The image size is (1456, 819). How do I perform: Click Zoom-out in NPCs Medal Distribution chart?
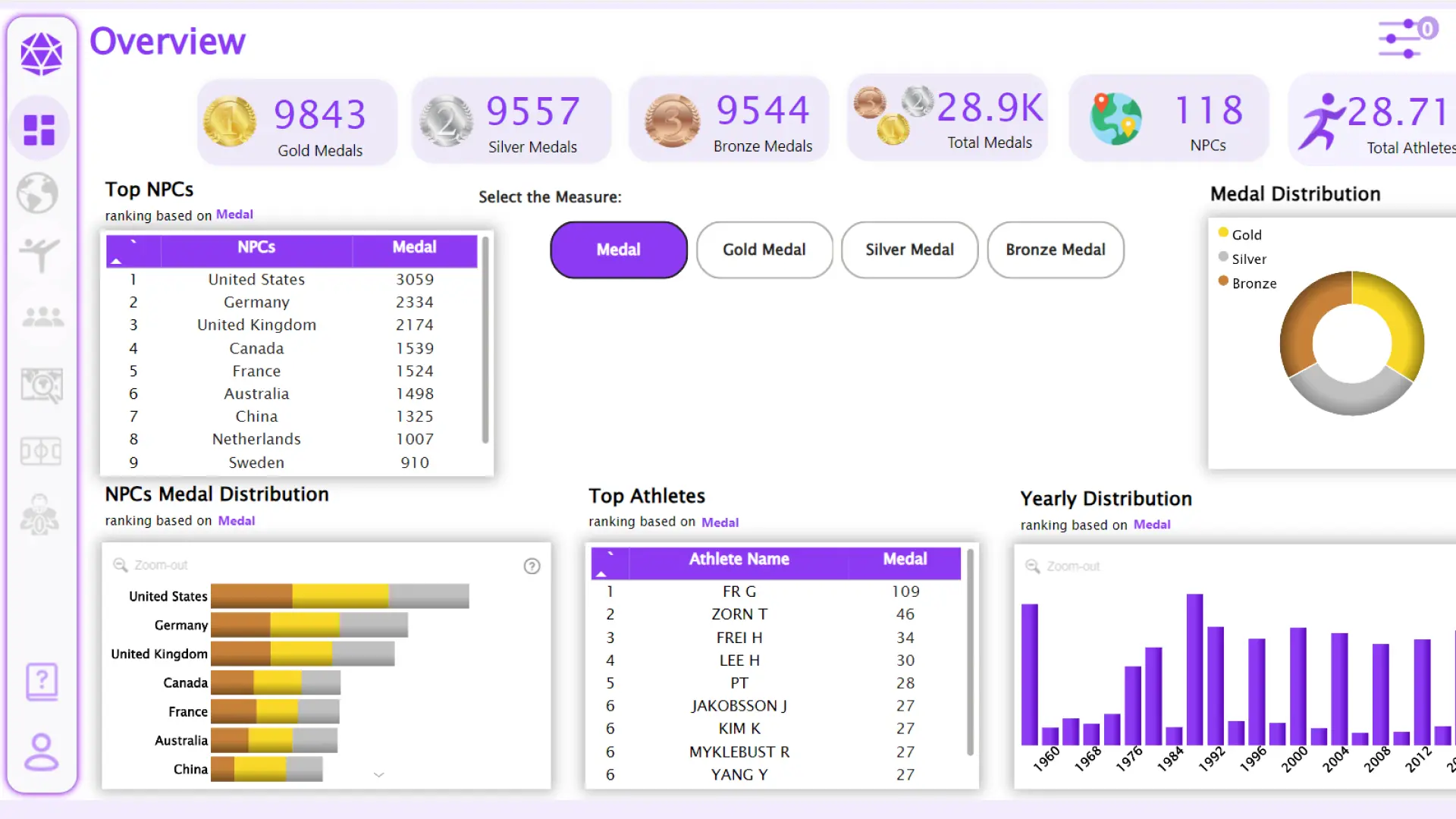pyautogui.click(x=150, y=565)
